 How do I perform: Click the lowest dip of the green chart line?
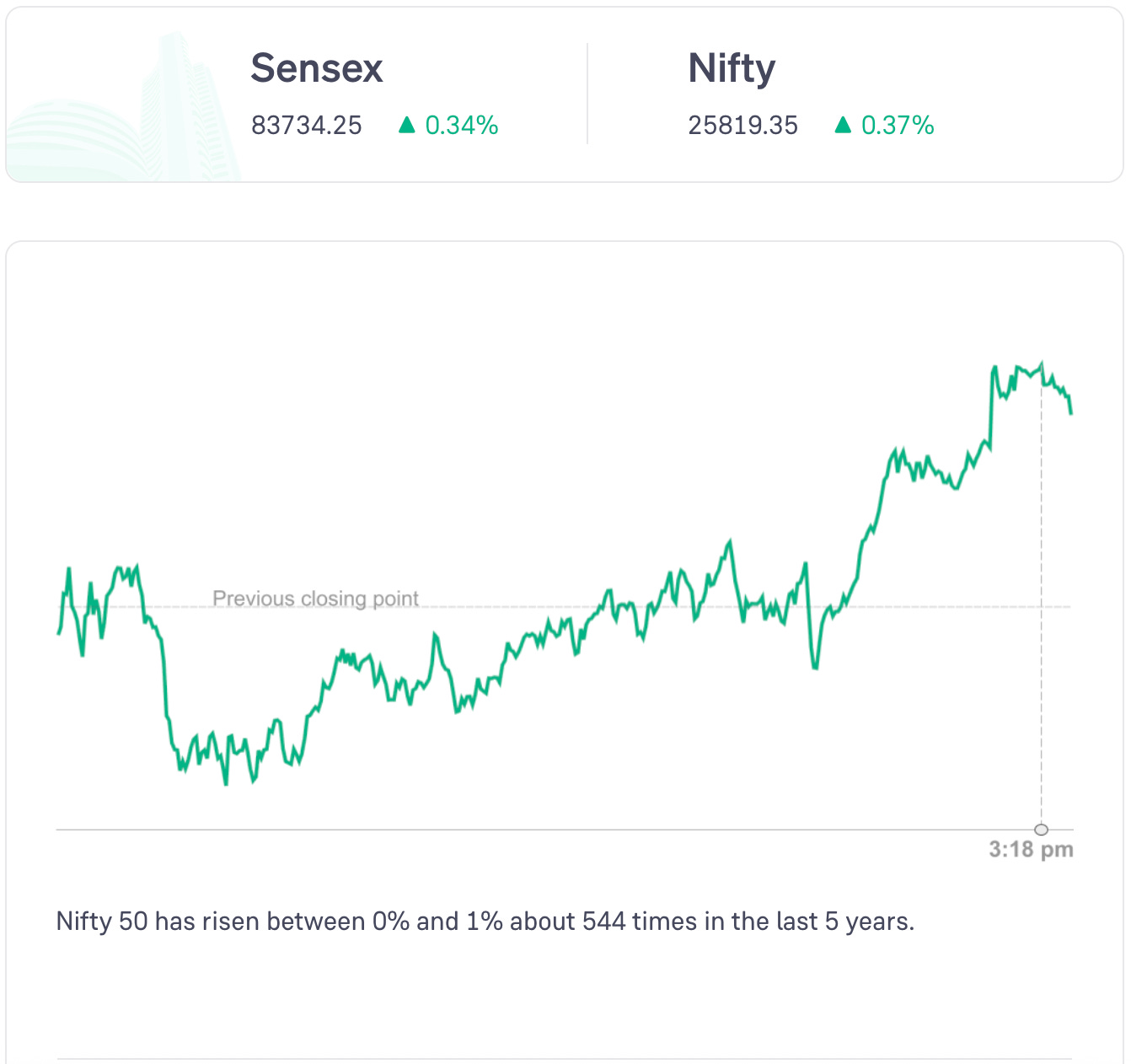coord(226,783)
